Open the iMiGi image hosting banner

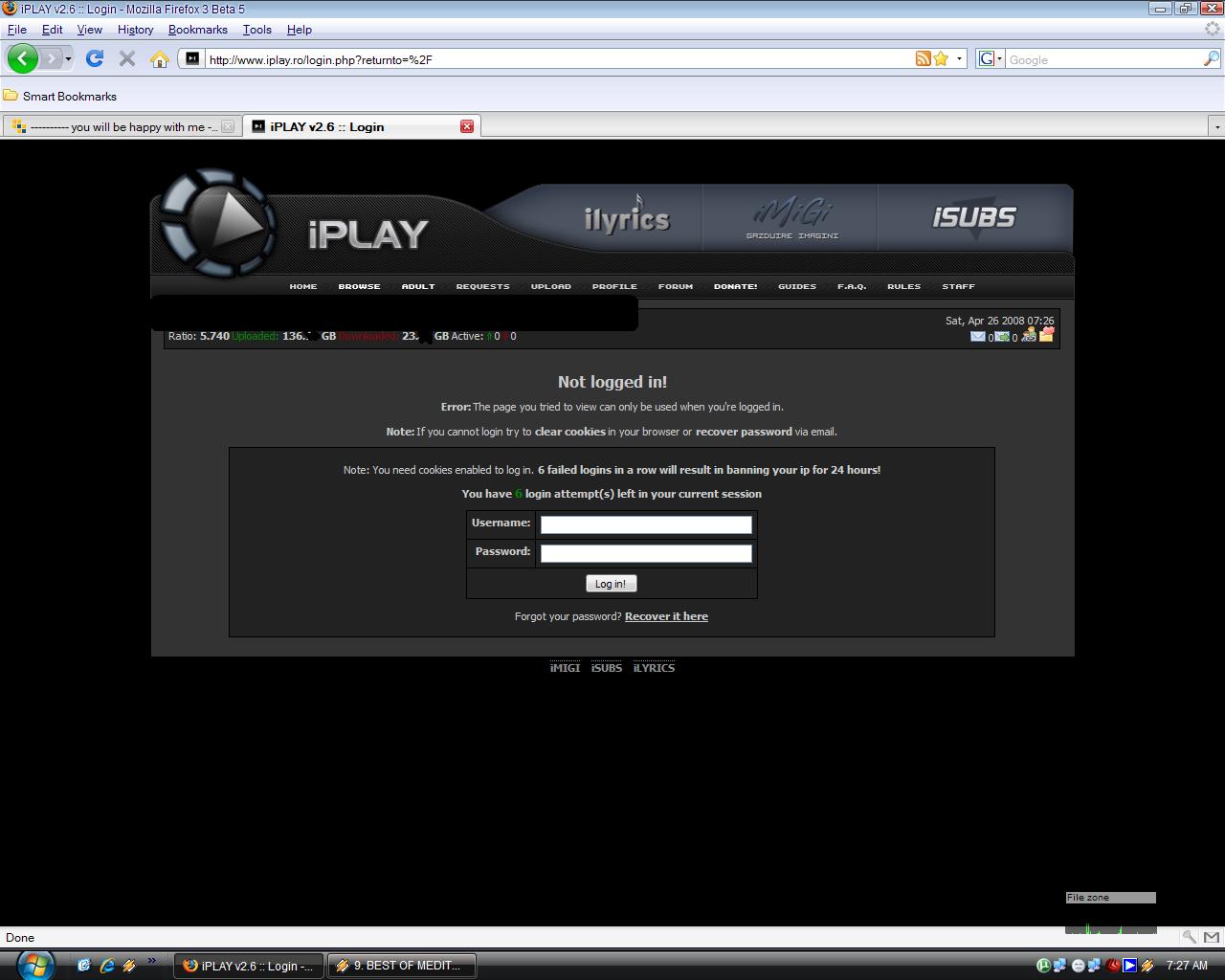(791, 218)
